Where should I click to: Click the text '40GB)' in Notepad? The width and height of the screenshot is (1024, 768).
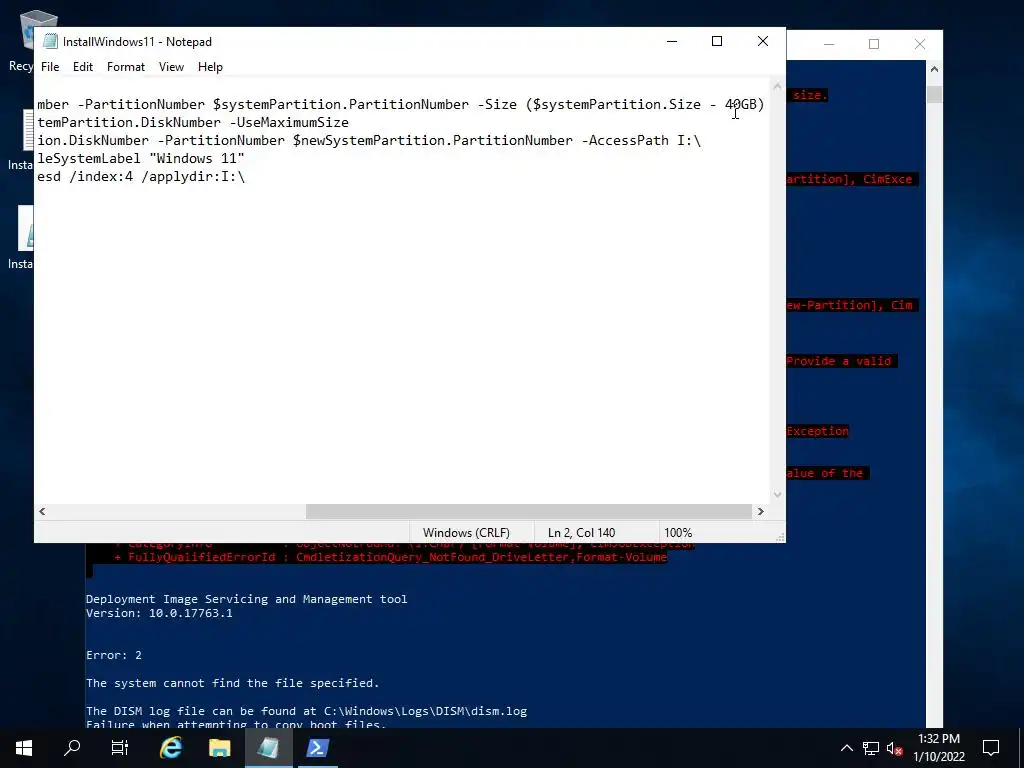[x=744, y=104]
